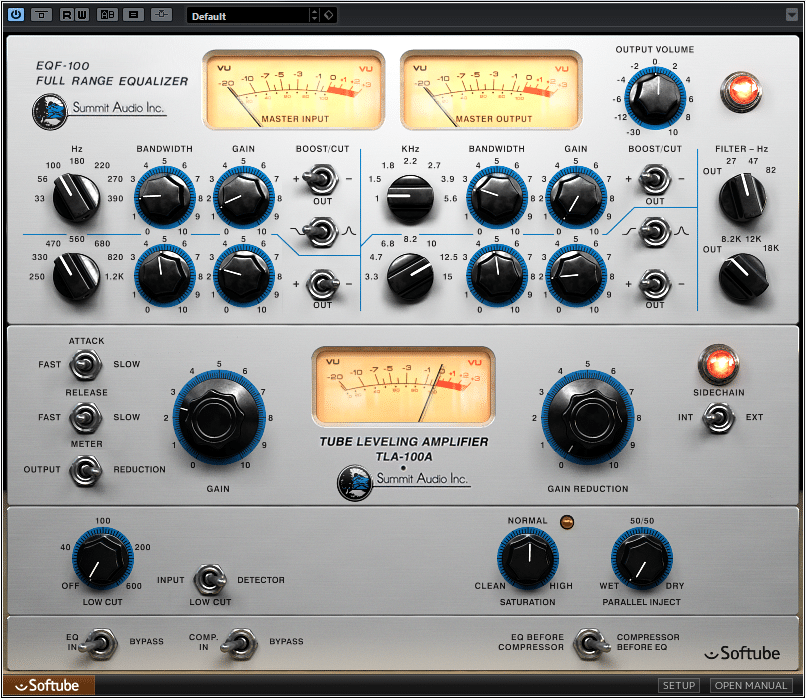
Task: Switch between A/B settings
Action: tap(107, 15)
